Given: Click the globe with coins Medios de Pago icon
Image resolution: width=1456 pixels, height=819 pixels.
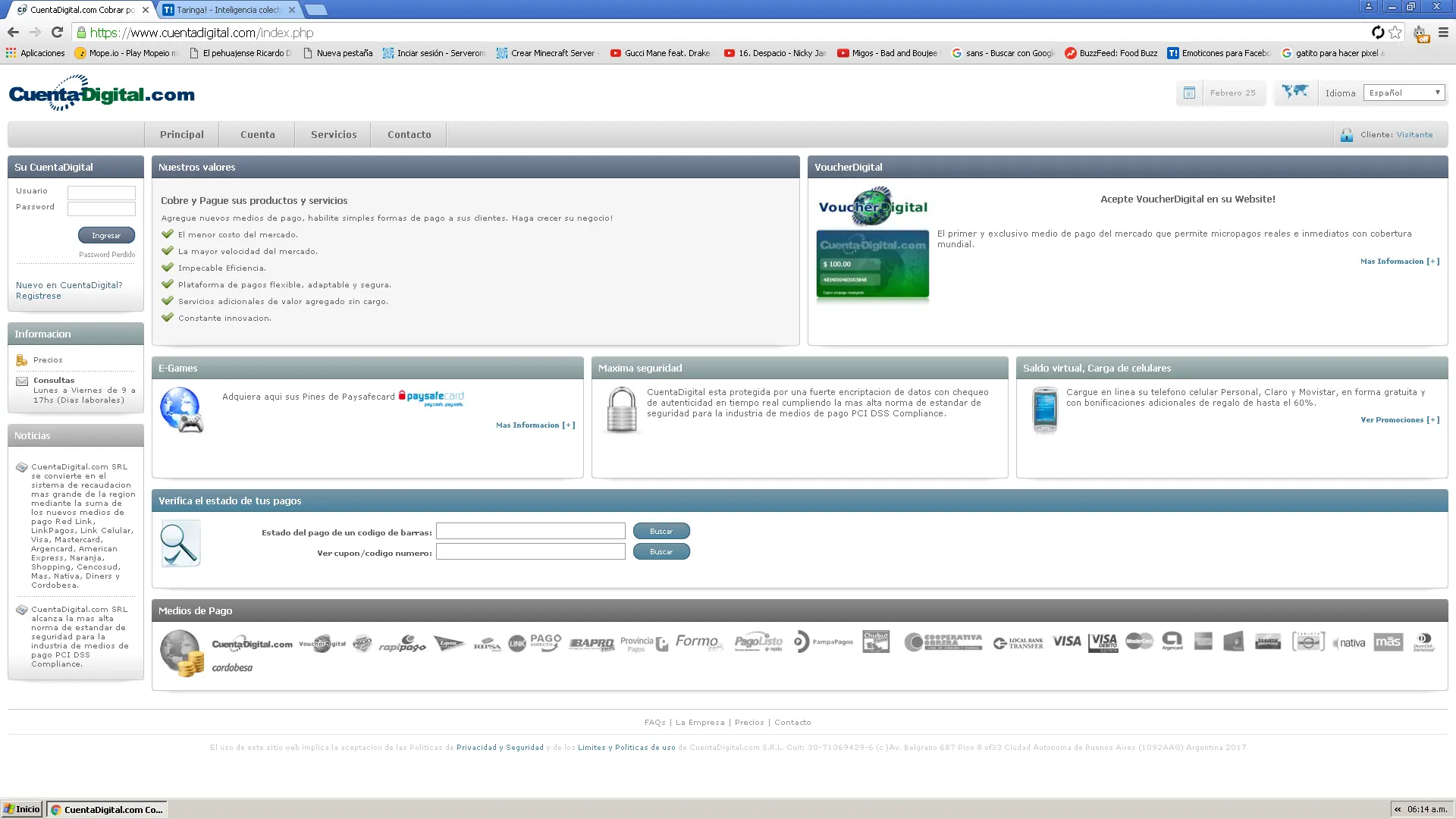Looking at the screenshot, I should click(182, 653).
